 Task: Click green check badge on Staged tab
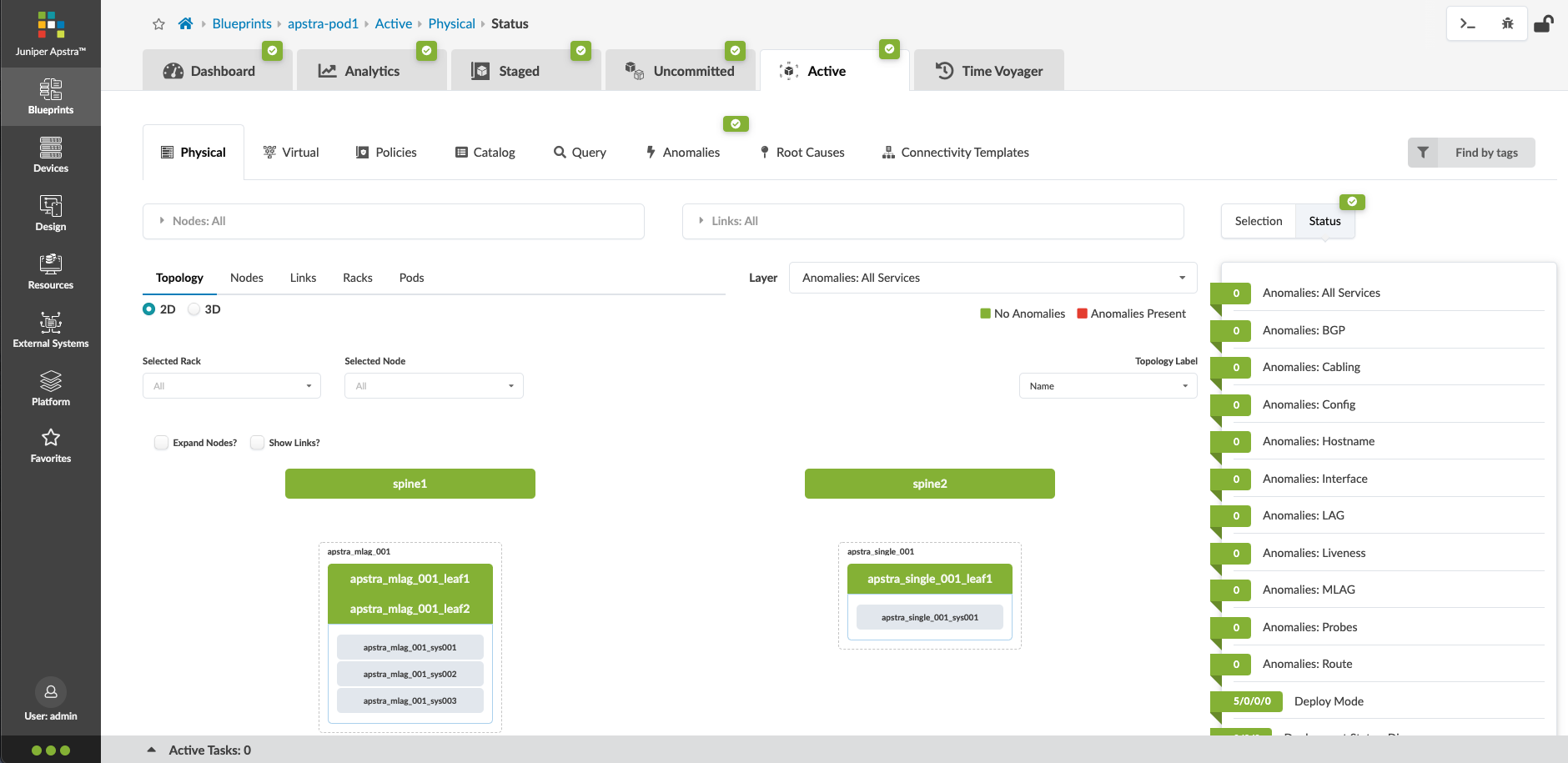pyautogui.click(x=581, y=51)
